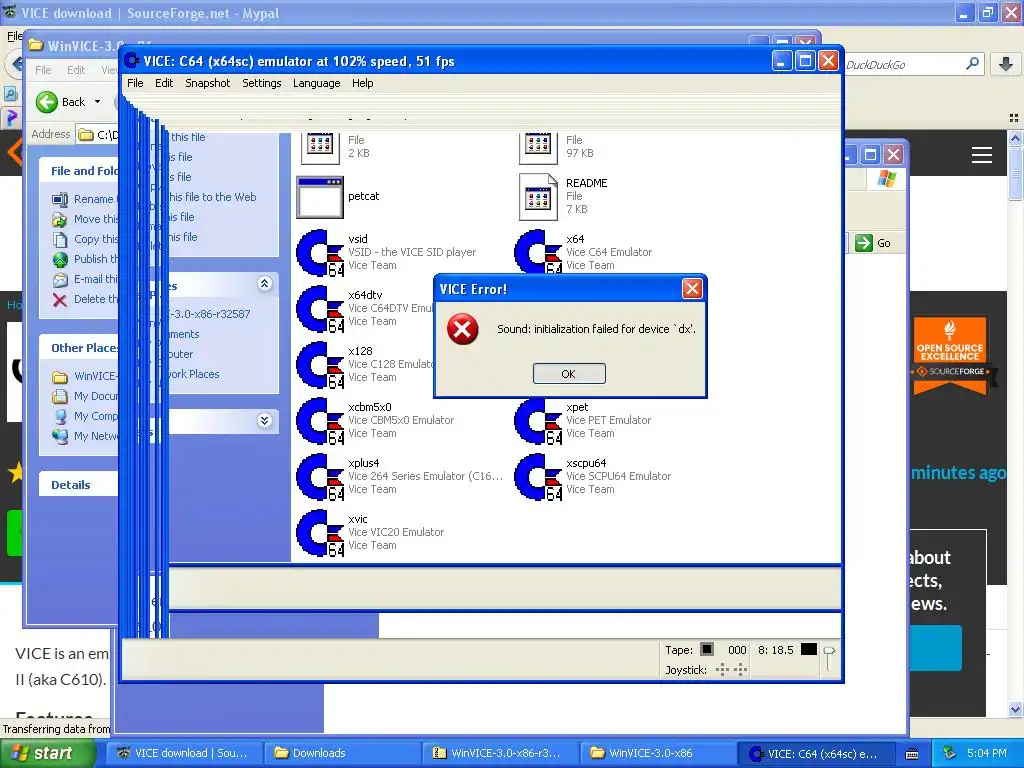
Task: Select the petcat program icon
Action: tap(320, 197)
